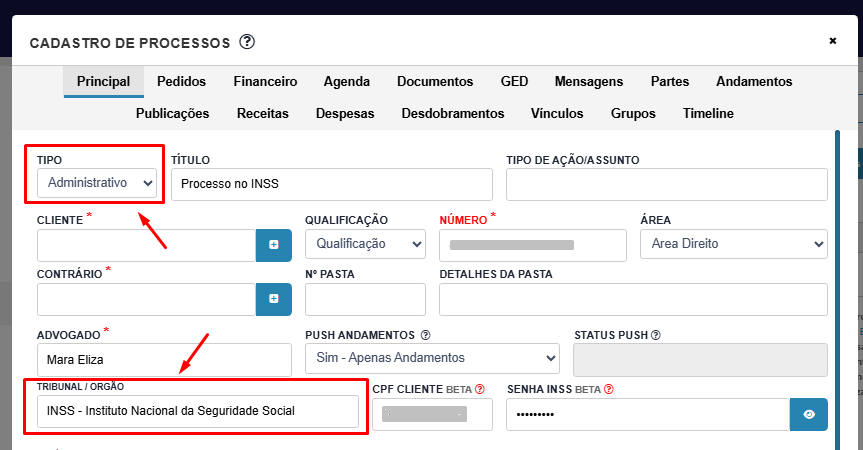This screenshot has width=863, height=450.
Task: Expand Push Andamentos dropdown
Action: (433, 358)
